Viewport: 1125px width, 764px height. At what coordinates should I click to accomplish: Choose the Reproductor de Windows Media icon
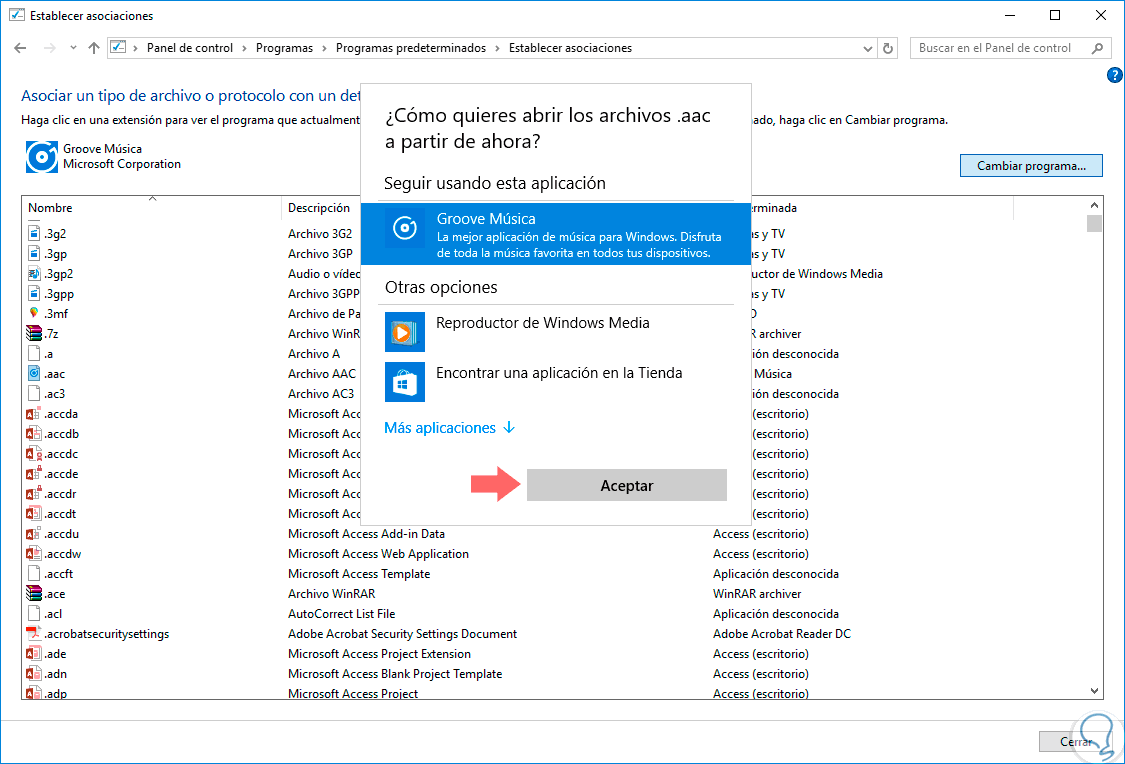click(x=405, y=332)
